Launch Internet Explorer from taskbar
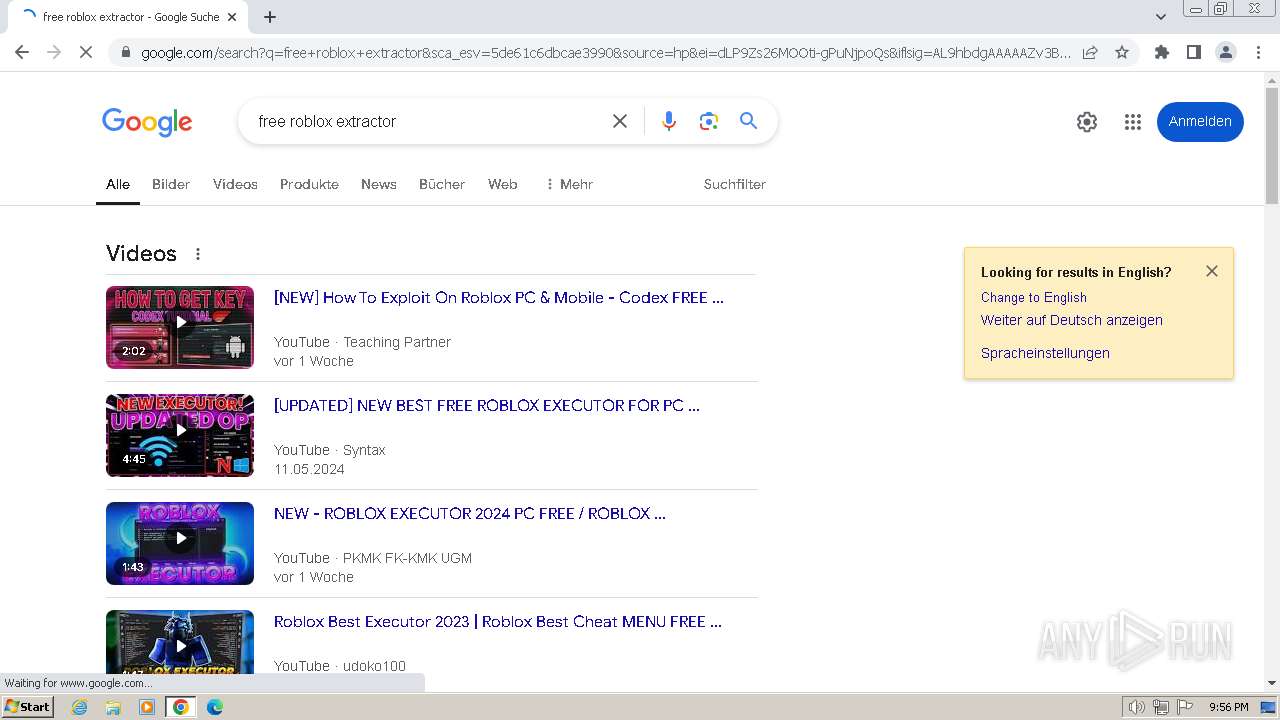This screenshot has height=720, width=1280. (80, 707)
